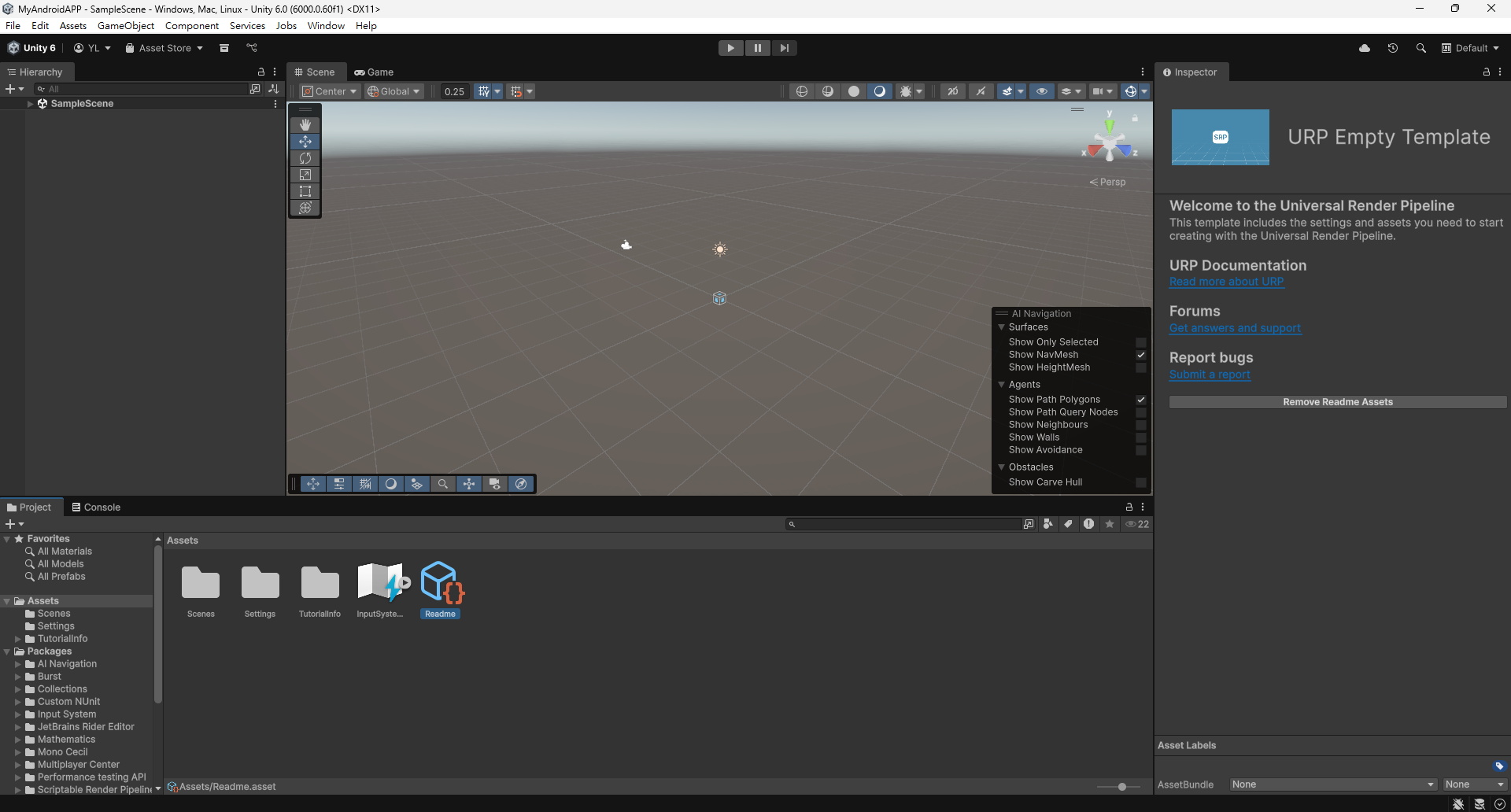Open the Read more about URP link
1511x812 pixels.
point(1226,281)
